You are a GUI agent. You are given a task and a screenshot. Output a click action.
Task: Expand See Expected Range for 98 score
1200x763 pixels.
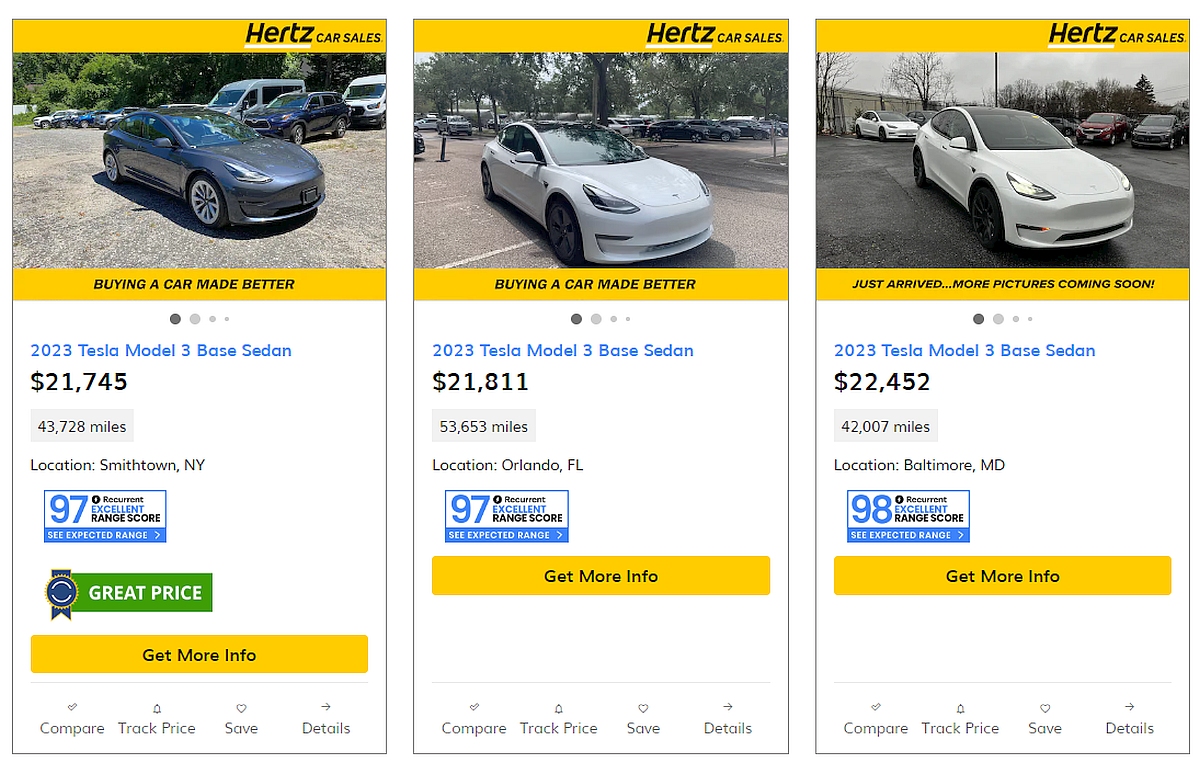[908, 535]
